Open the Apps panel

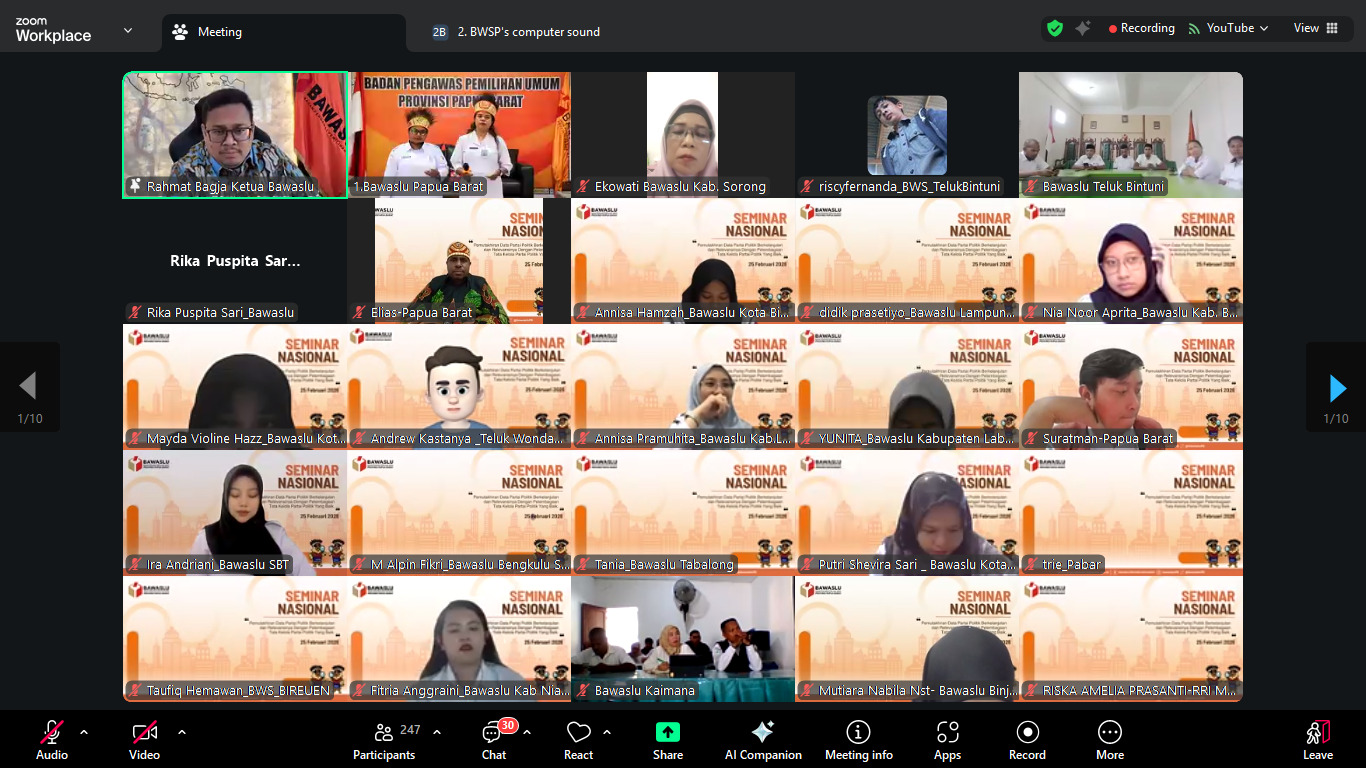pyautogui.click(x=947, y=733)
